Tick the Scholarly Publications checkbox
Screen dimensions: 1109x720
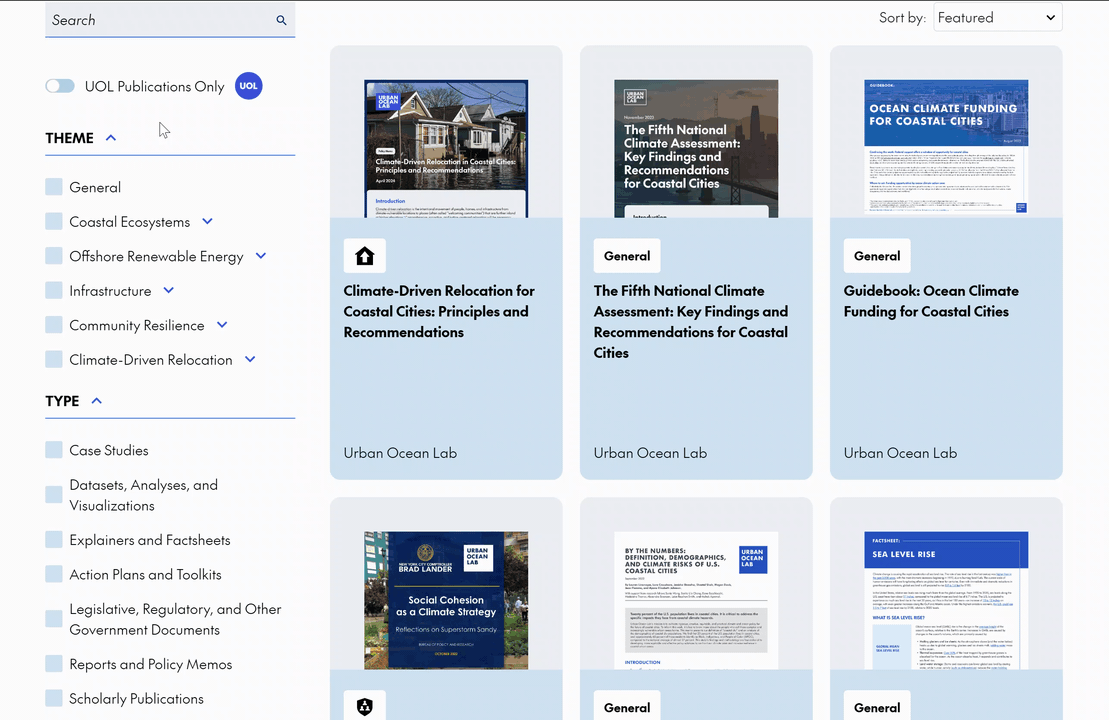coord(54,698)
